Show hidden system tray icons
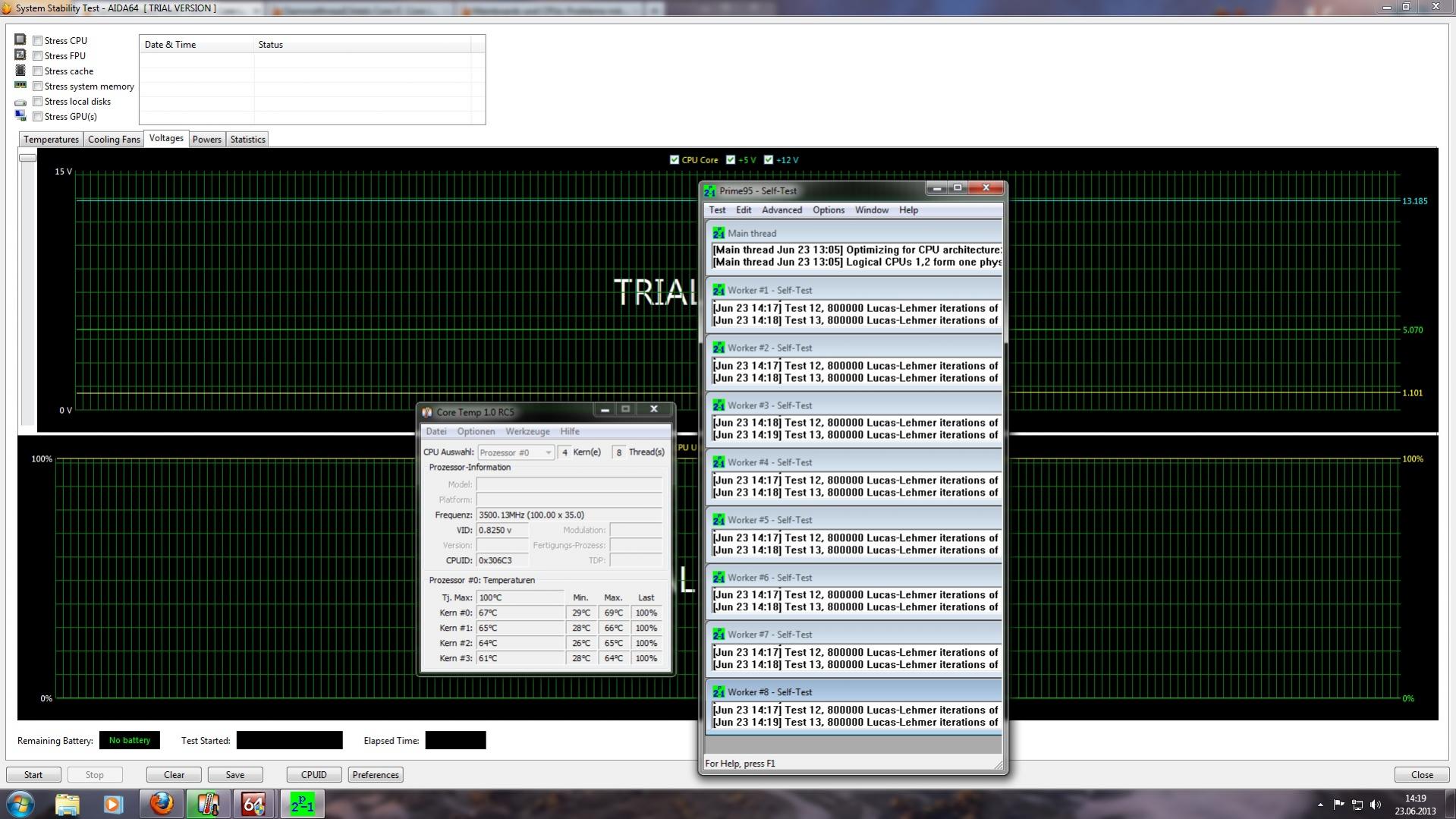Viewport: 1456px width, 819px height. 1320,805
